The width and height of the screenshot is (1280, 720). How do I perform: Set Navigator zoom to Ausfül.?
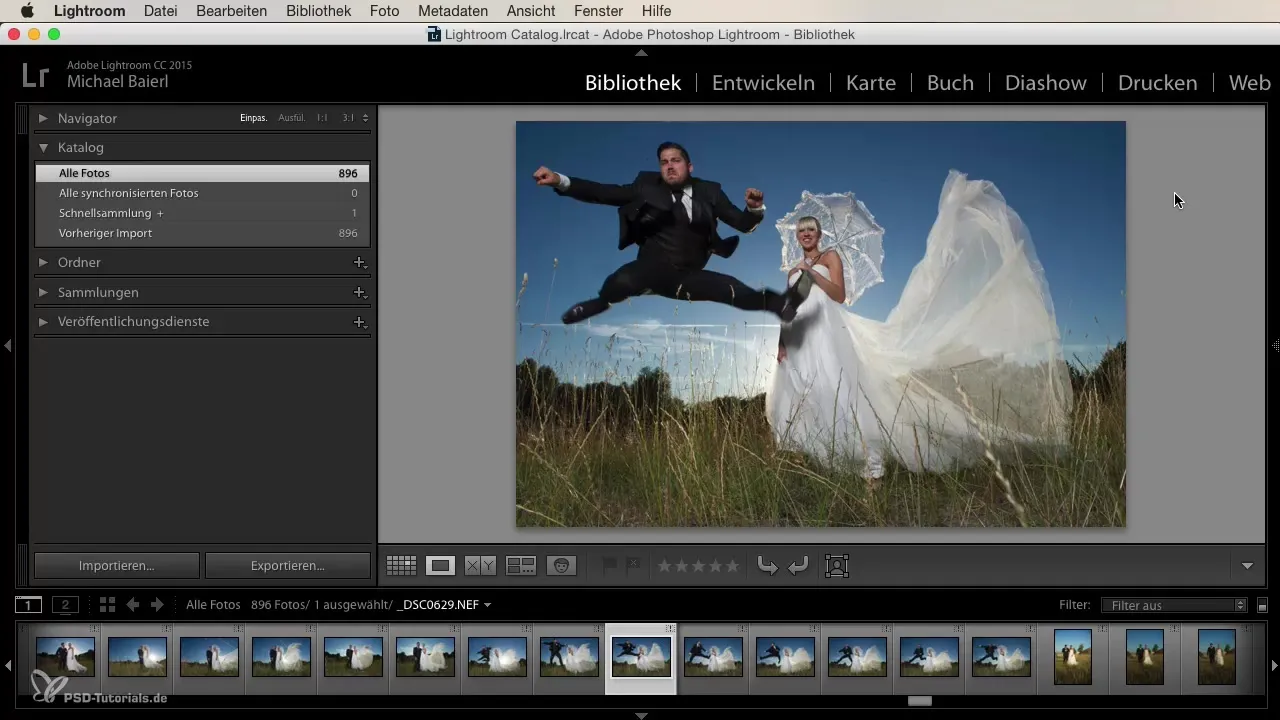292,118
